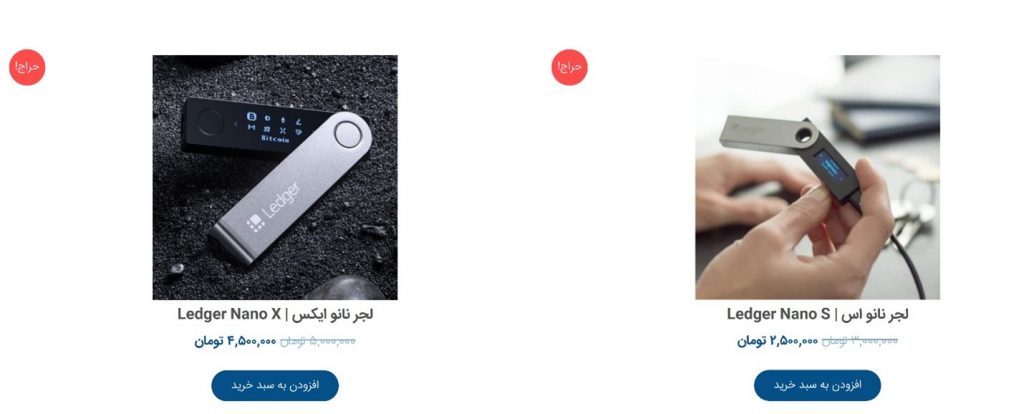Viewport: 1024px width, 414px height.
Task: Open the Ledger Nano S product photo
Action: point(817,177)
